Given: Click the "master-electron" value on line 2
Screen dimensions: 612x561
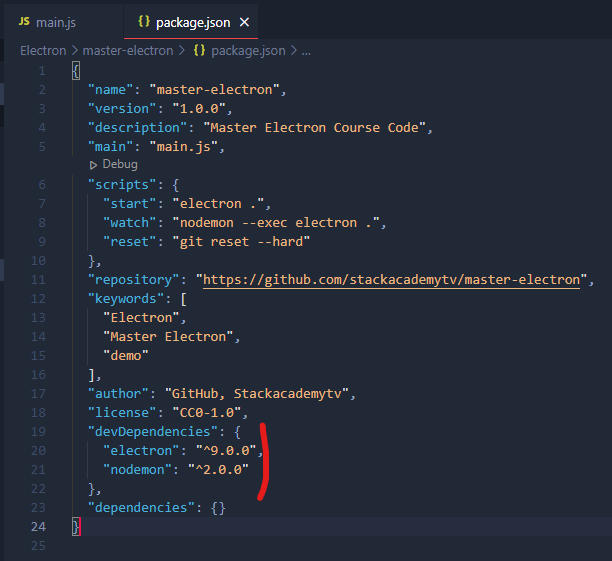Looking at the screenshot, I should pos(215,90).
